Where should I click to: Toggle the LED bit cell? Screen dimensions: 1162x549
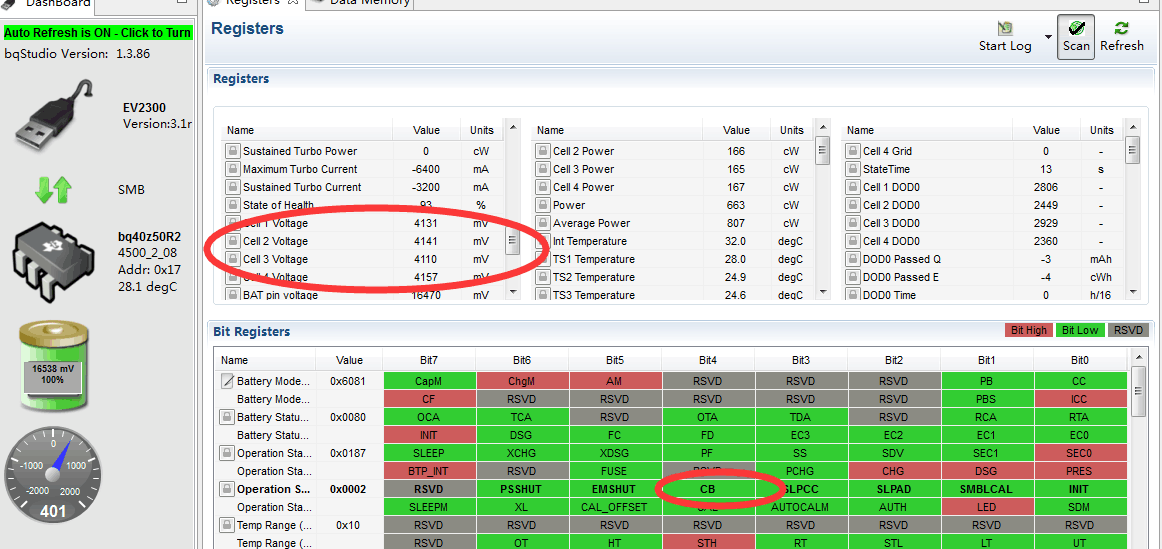pos(986,508)
